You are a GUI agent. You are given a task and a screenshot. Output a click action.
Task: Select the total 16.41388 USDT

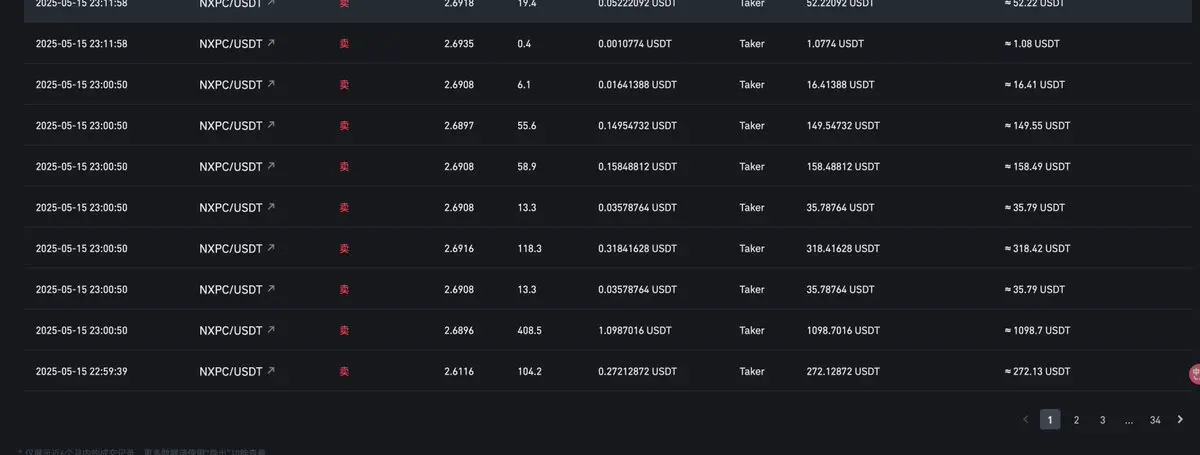pos(840,85)
